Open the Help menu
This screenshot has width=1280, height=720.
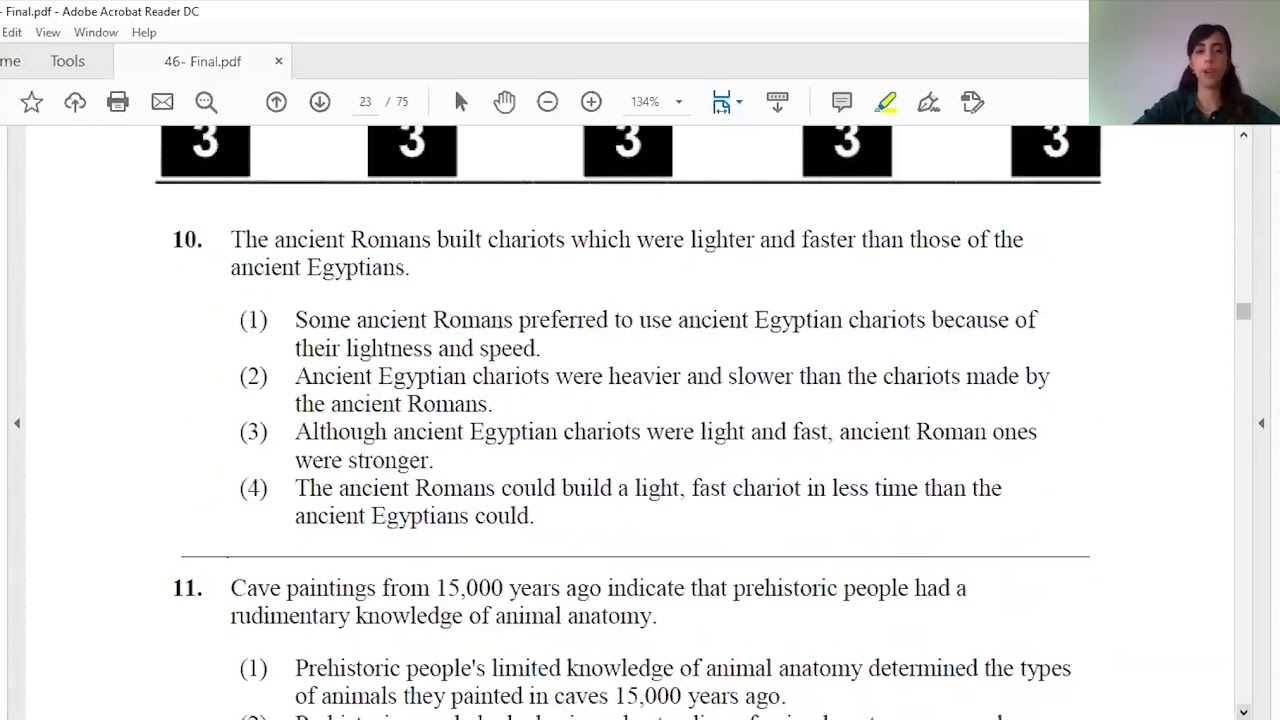tap(144, 32)
